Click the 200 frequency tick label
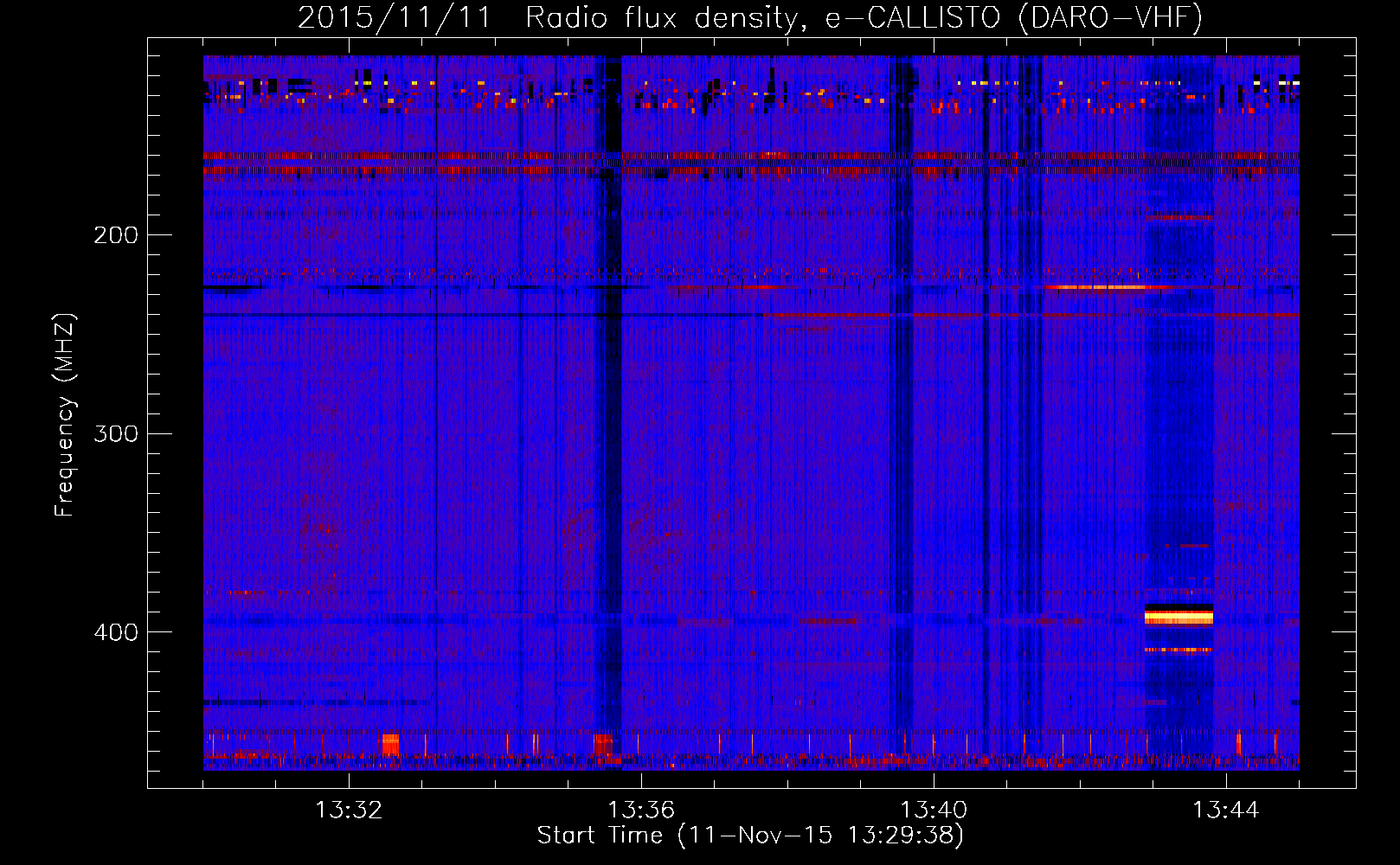 coord(116,235)
